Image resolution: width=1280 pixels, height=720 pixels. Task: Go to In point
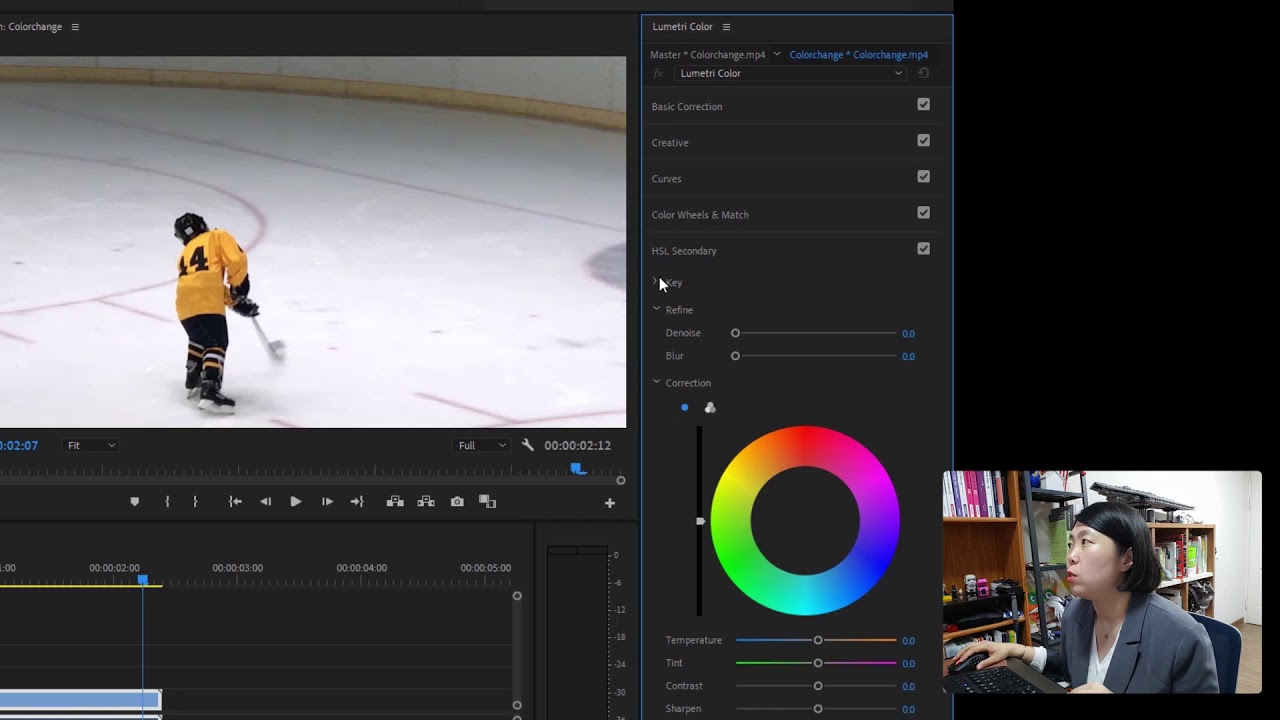coord(235,502)
